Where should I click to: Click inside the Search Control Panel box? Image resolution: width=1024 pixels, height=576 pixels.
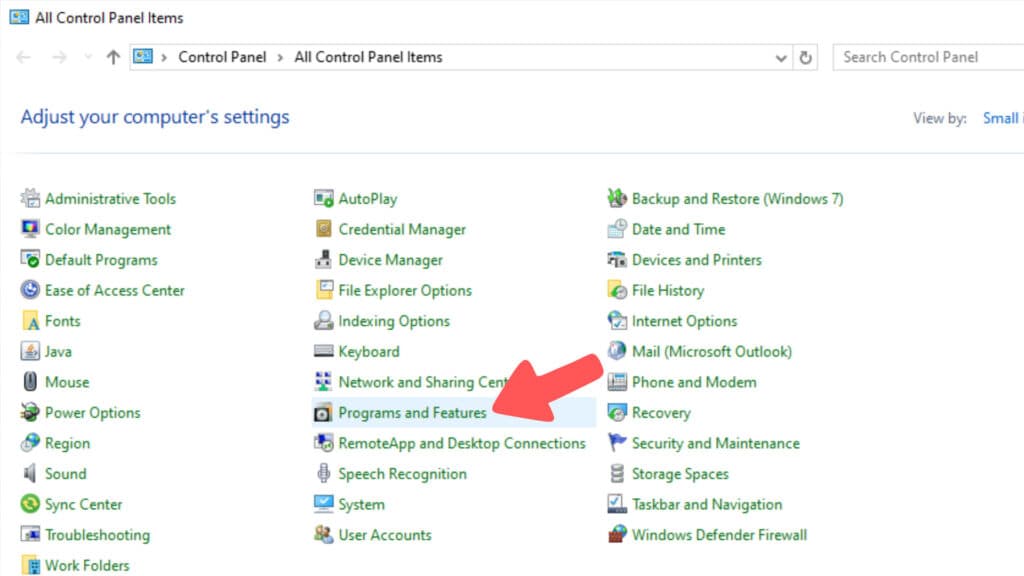click(924, 57)
